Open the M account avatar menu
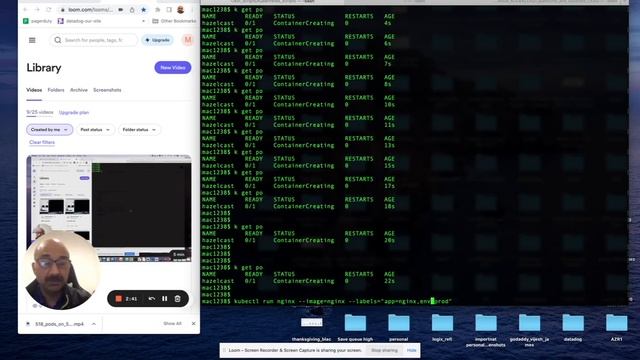This screenshot has height=360, width=640. tap(188, 40)
